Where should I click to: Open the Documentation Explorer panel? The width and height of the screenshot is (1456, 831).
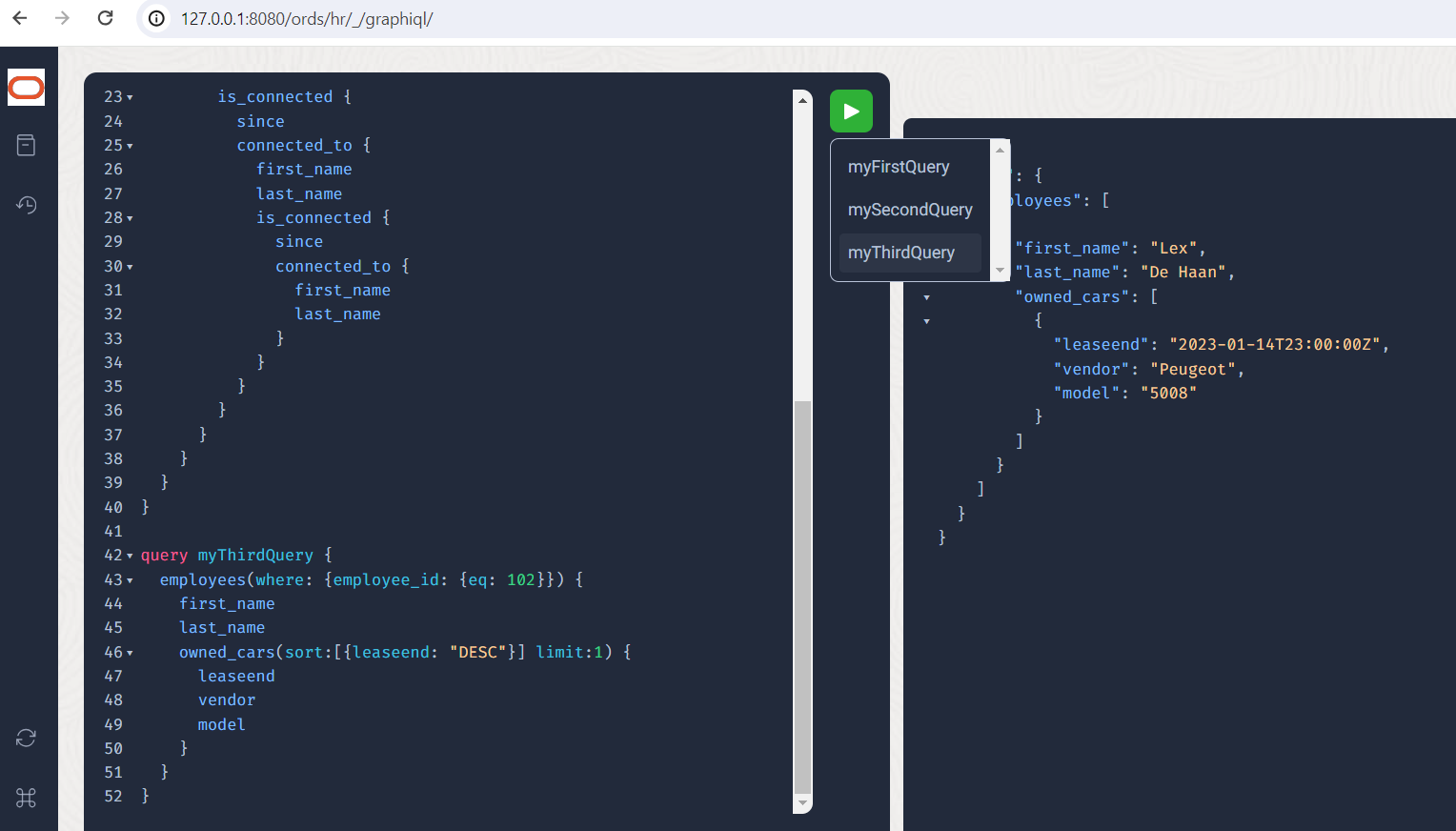point(26,145)
